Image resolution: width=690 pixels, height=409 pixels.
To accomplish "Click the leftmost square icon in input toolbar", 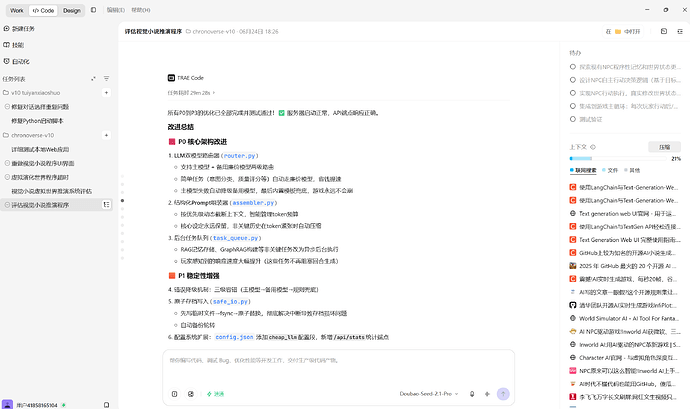I will coord(174,394).
